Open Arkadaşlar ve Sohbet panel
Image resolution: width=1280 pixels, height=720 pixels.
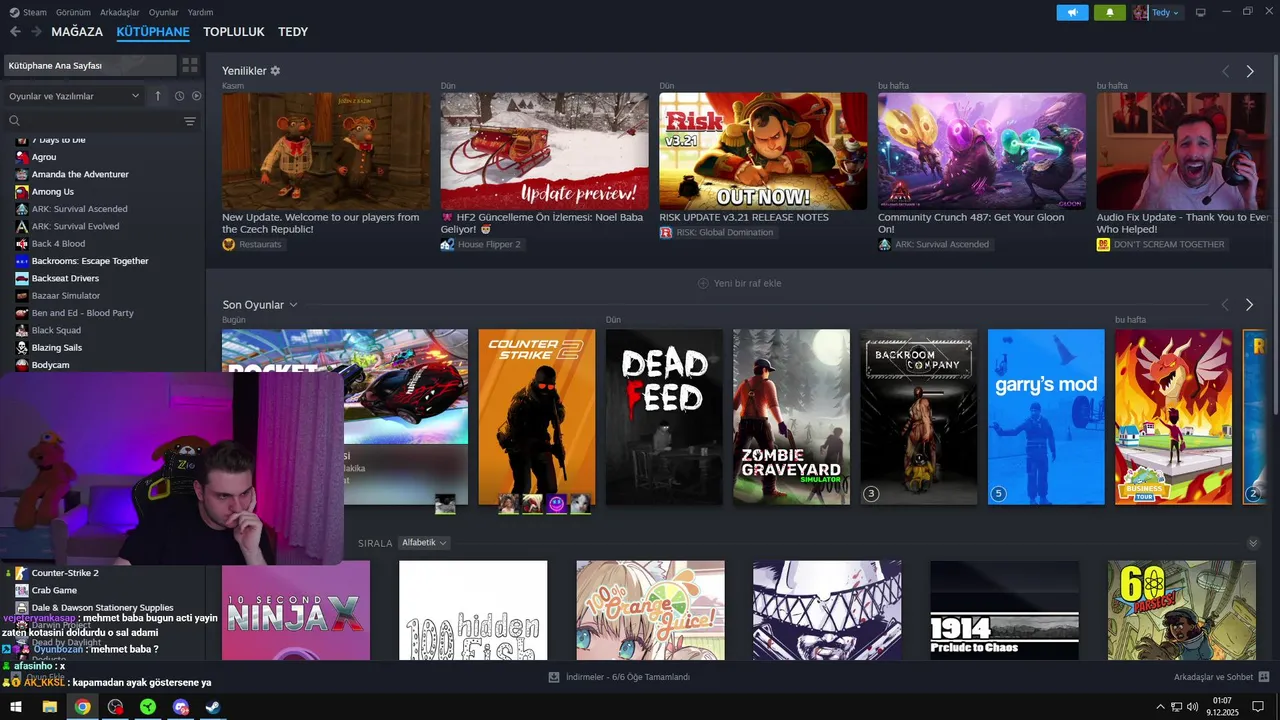(x=1221, y=677)
